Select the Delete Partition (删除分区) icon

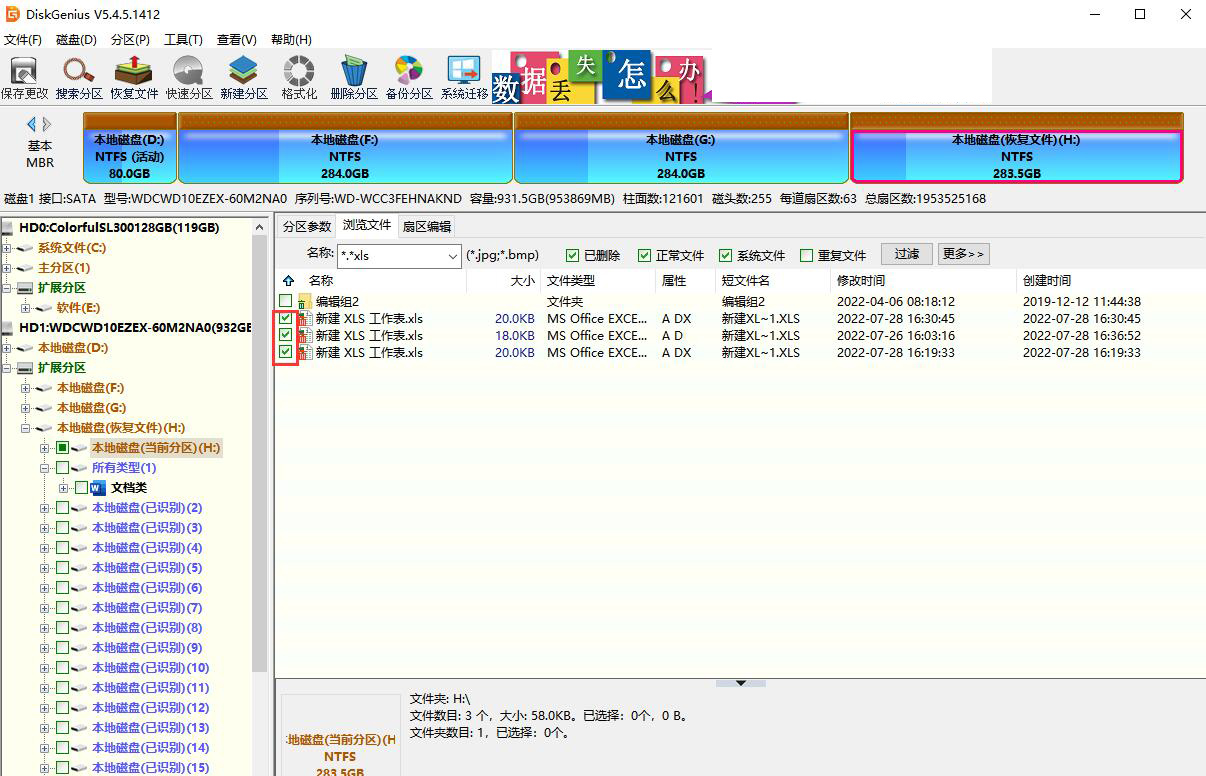354,78
